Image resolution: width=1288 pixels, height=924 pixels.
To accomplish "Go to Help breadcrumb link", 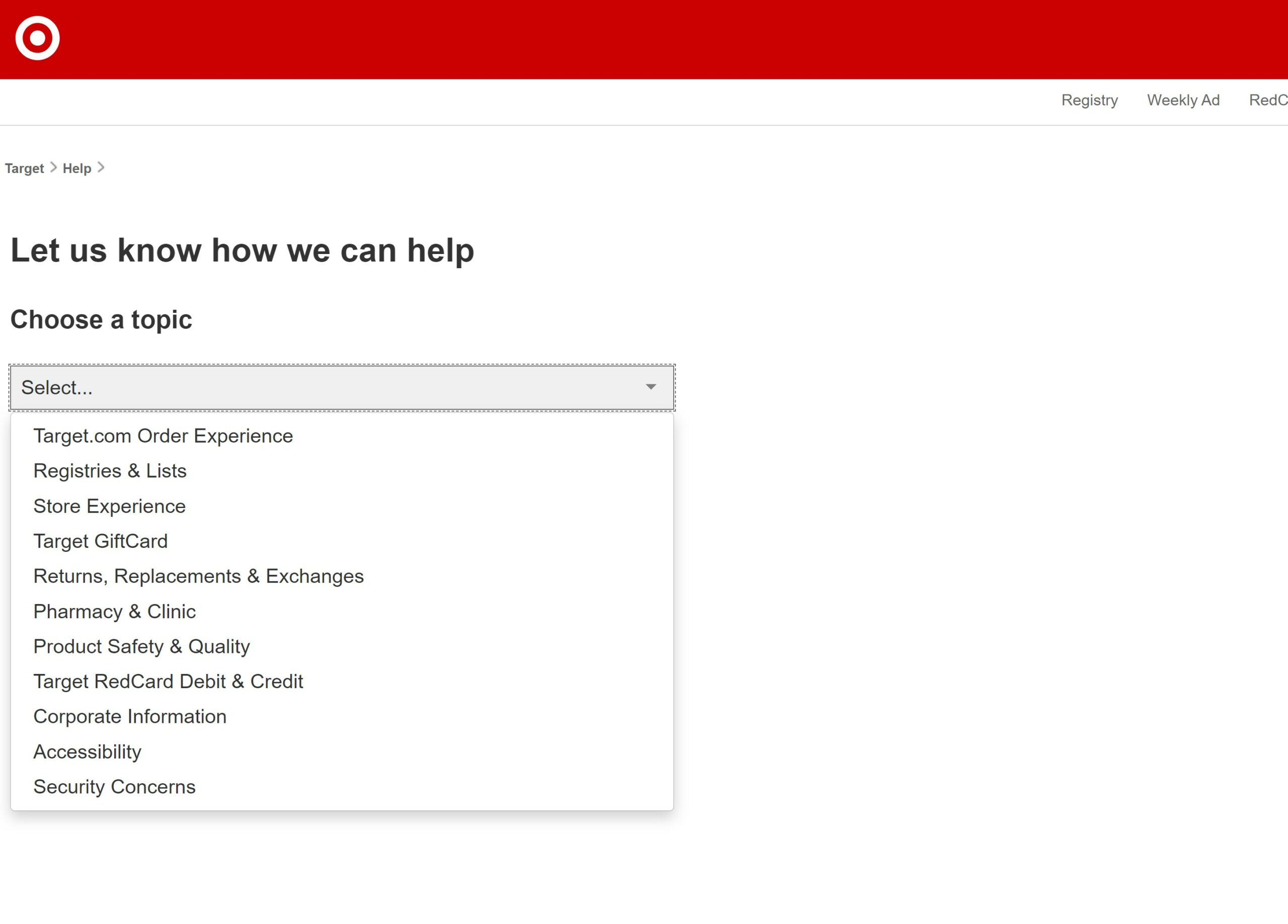I will point(76,169).
